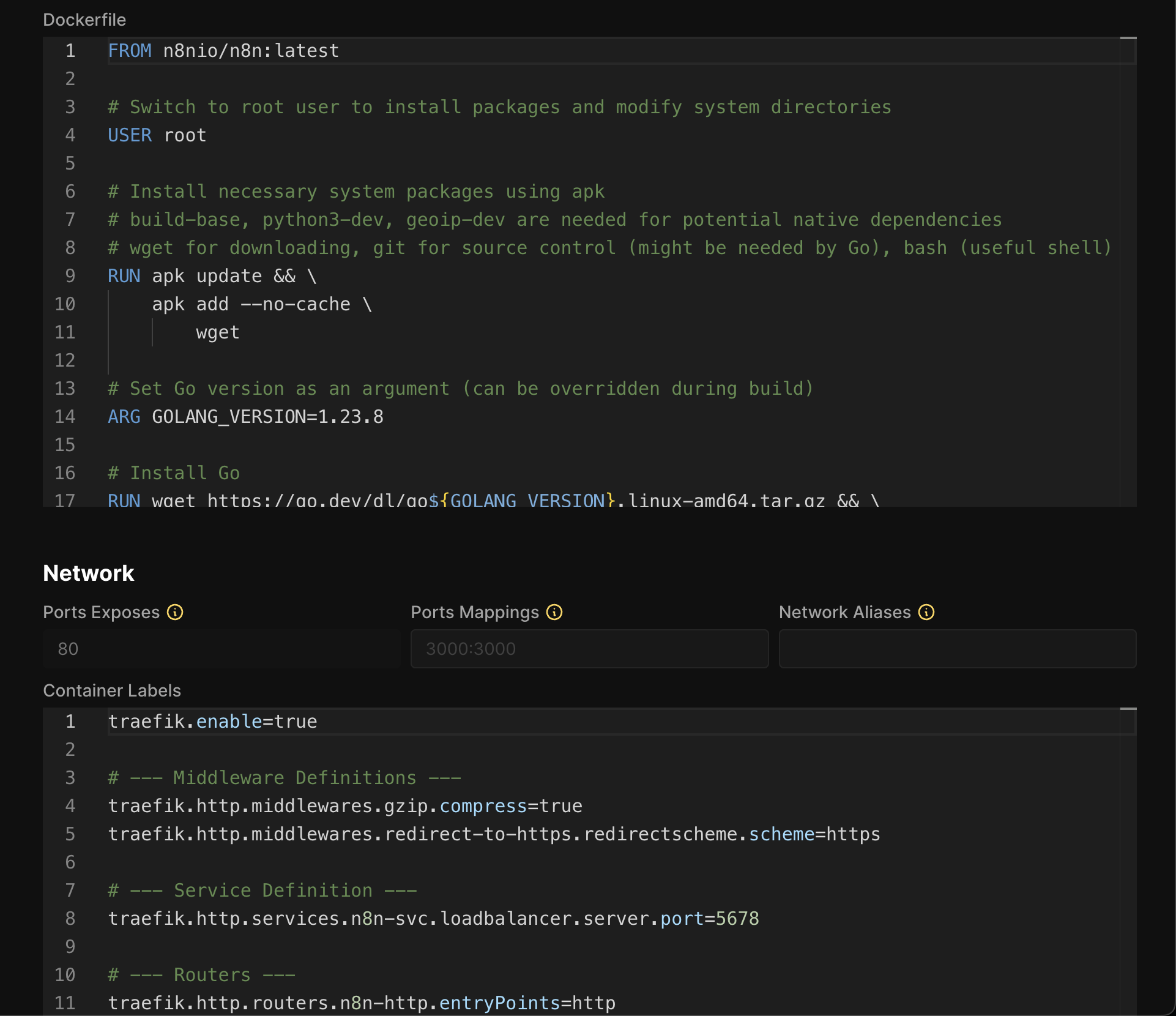Click the 'traefik.enable=true' label line
This screenshot has width=1176, height=1016.
click(x=212, y=722)
